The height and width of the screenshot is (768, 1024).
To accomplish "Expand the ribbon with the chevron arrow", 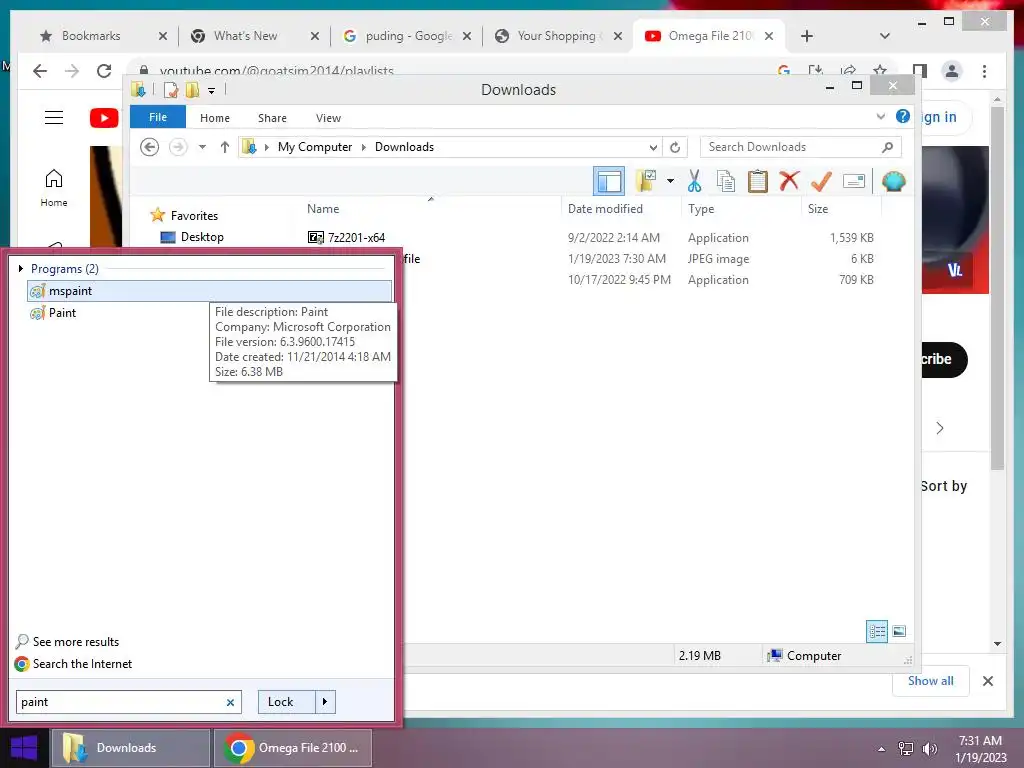I will click(880, 117).
